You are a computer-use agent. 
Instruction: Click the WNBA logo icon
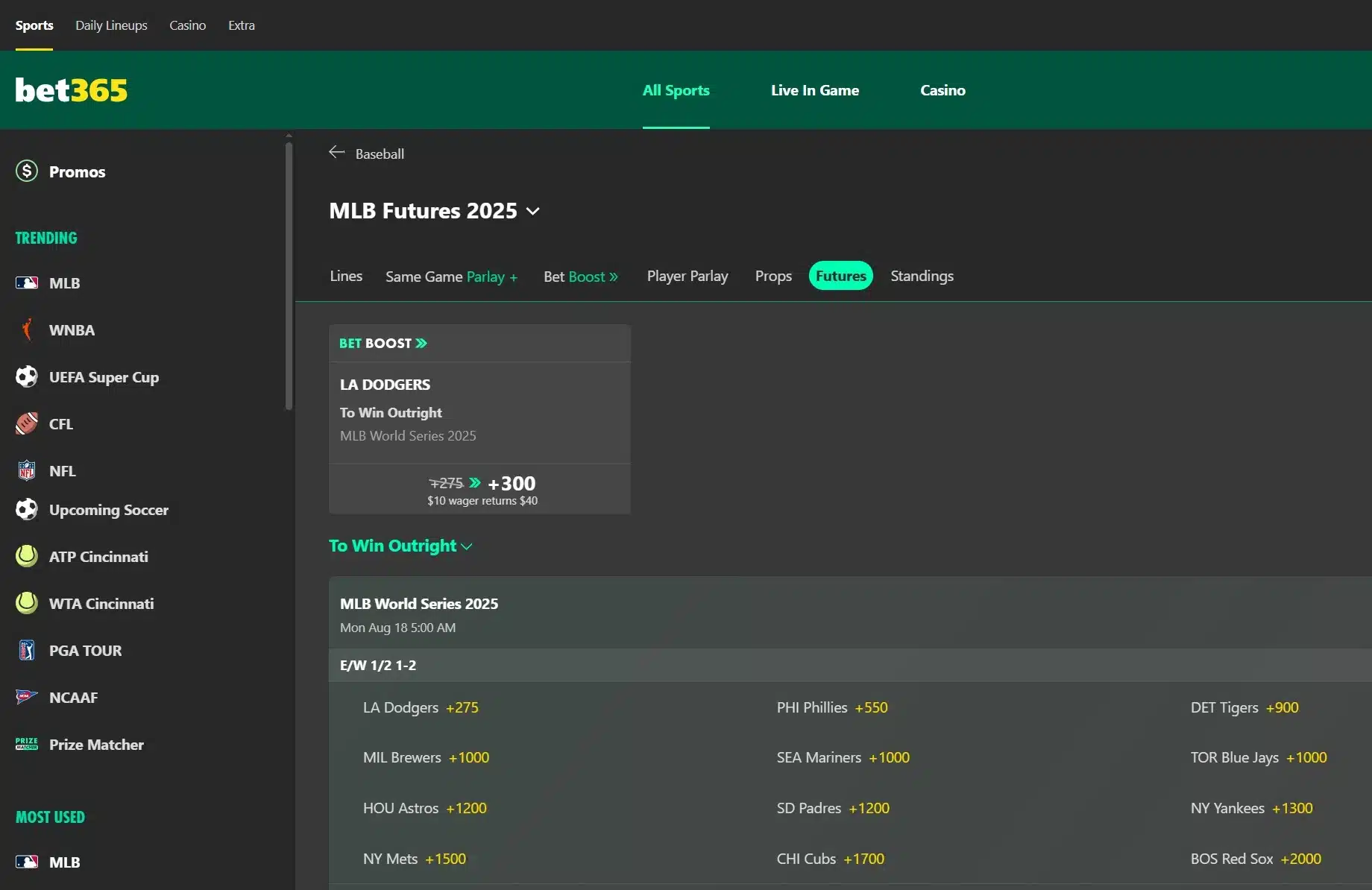27,329
